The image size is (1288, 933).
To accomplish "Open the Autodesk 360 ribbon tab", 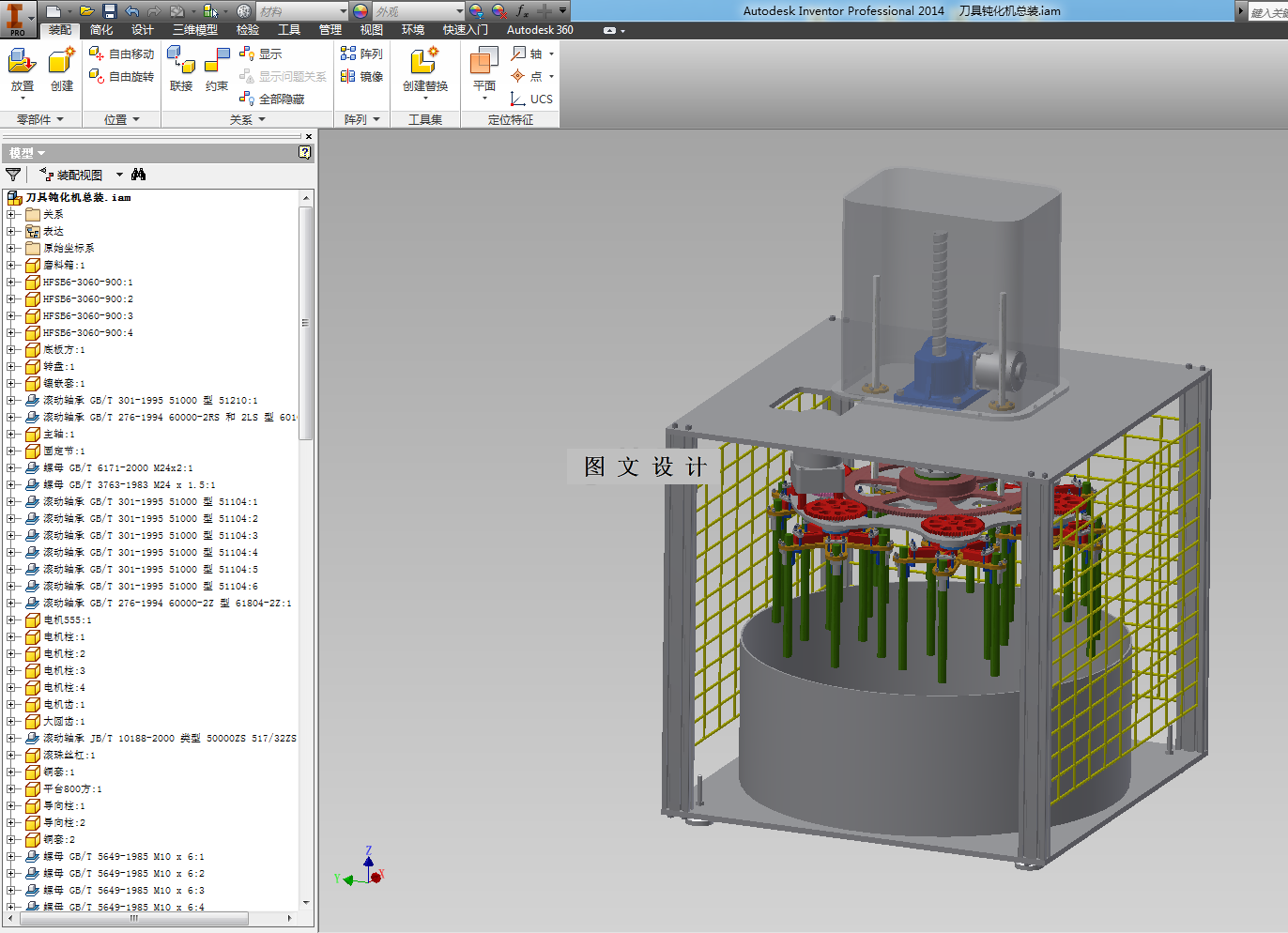I will pyautogui.click(x=540, y=30).
